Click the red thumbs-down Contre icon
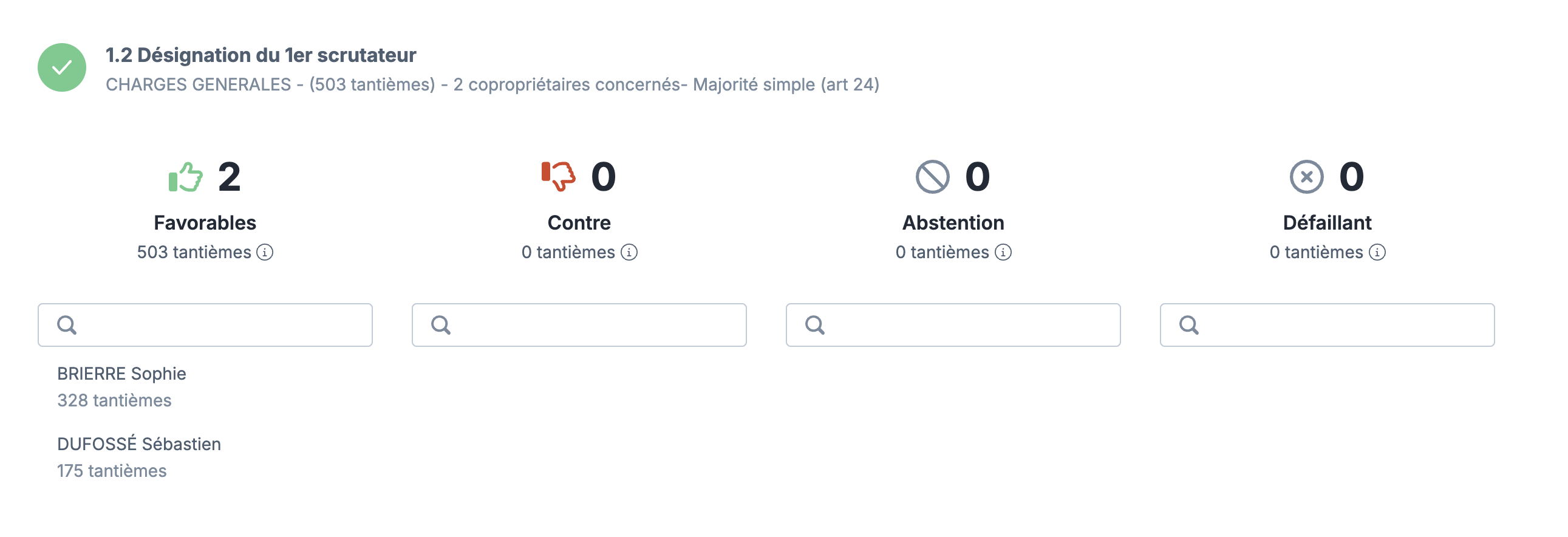 558,177
